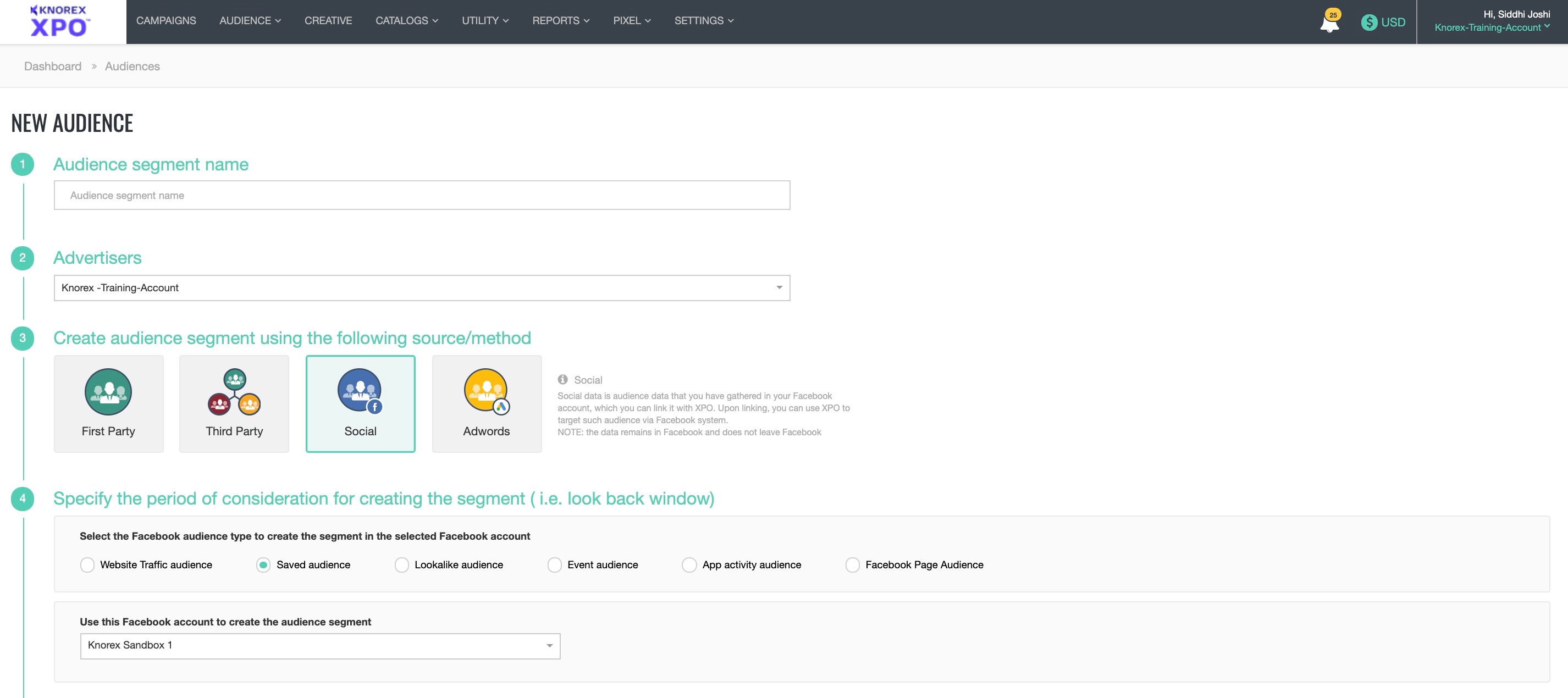Open the CAMPAIGNS menu item

[166, 21]
